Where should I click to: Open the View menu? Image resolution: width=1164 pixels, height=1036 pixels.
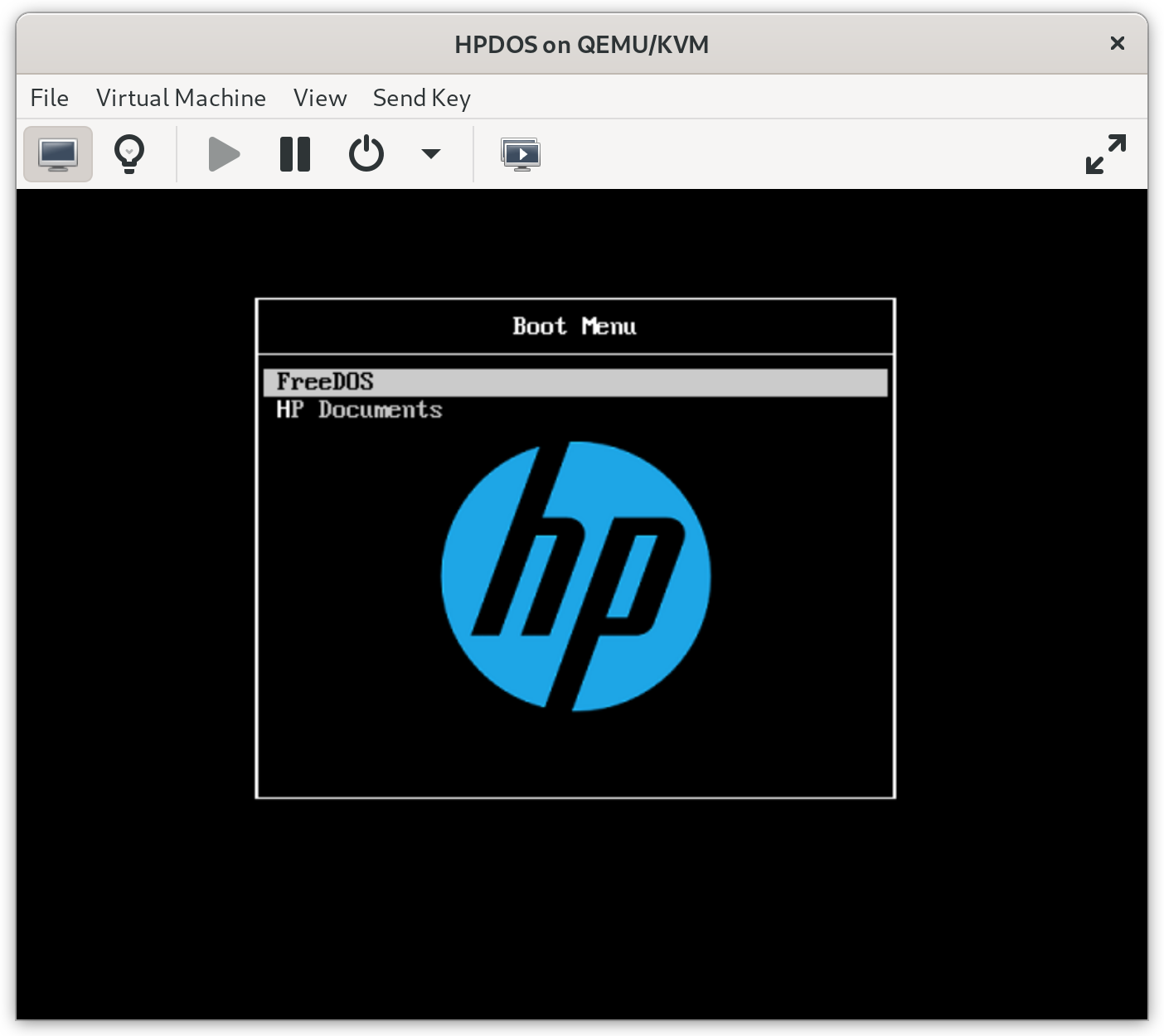click(320, 98)
